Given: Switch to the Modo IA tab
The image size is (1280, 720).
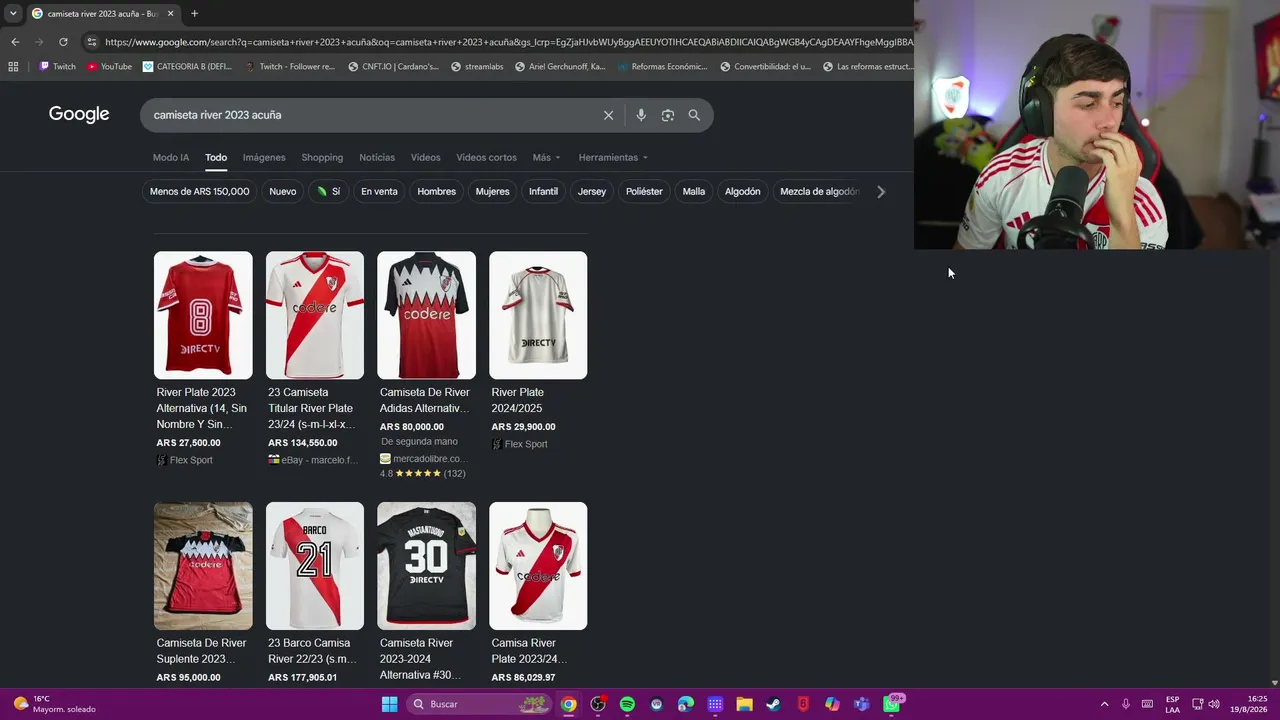Looking at the screenshot, I should [x=171, y=157].
